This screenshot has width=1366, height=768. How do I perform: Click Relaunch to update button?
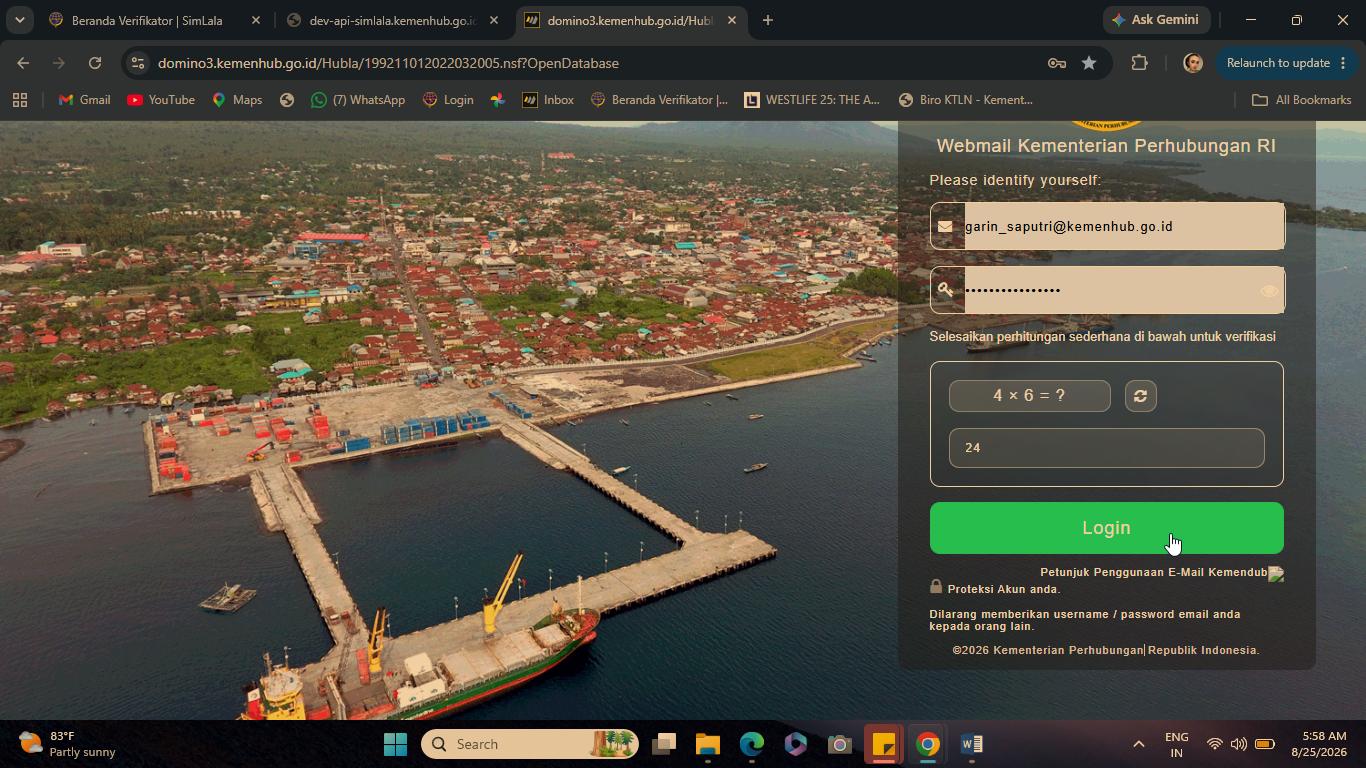[1279, 63]
